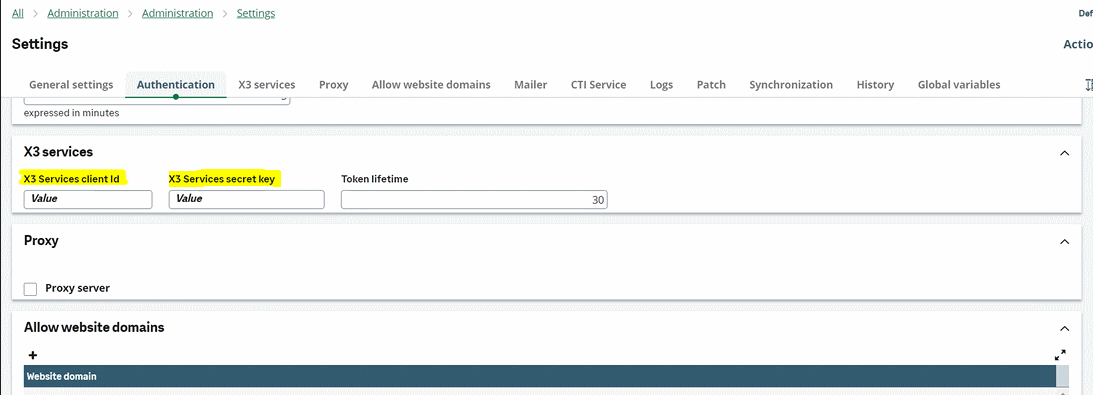Go to the Synchronization tab
The height and width of the screenshot is (395, 1093).
click(790, 84)
